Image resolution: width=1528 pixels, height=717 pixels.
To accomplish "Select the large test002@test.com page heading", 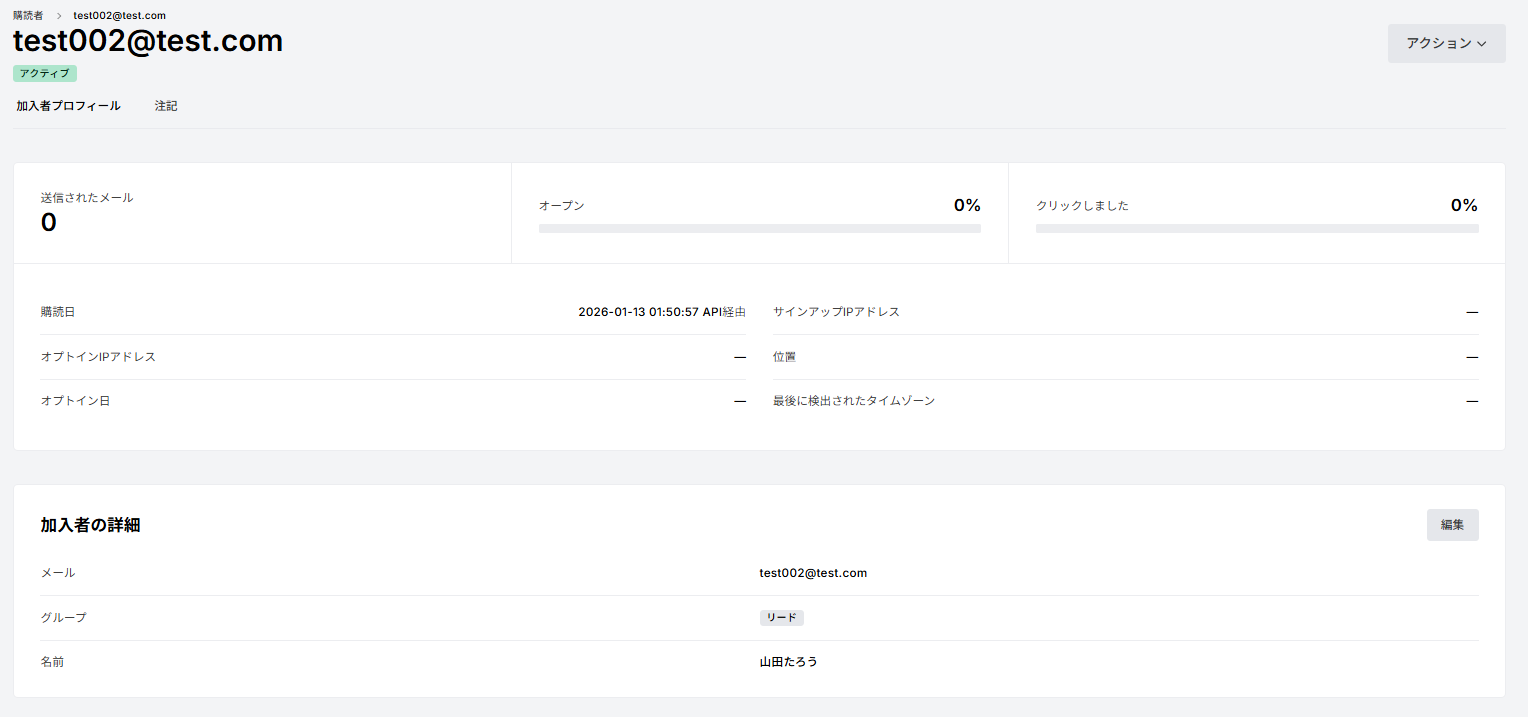I will (x=148, y=41).
